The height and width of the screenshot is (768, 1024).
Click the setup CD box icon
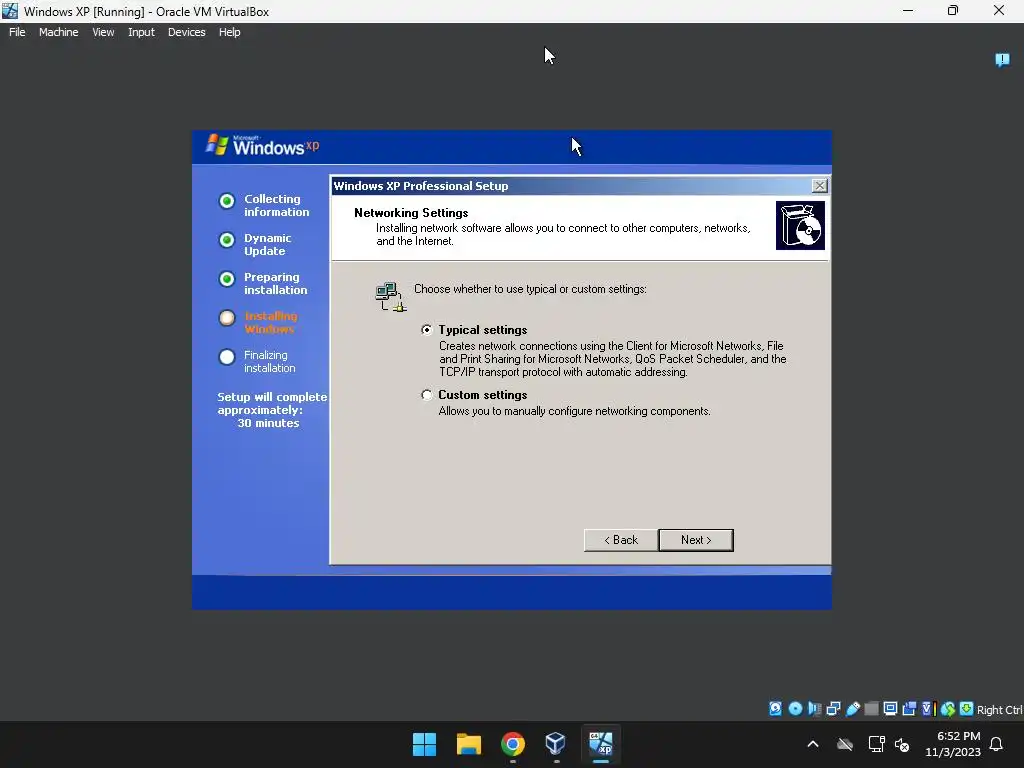[800, 226]
